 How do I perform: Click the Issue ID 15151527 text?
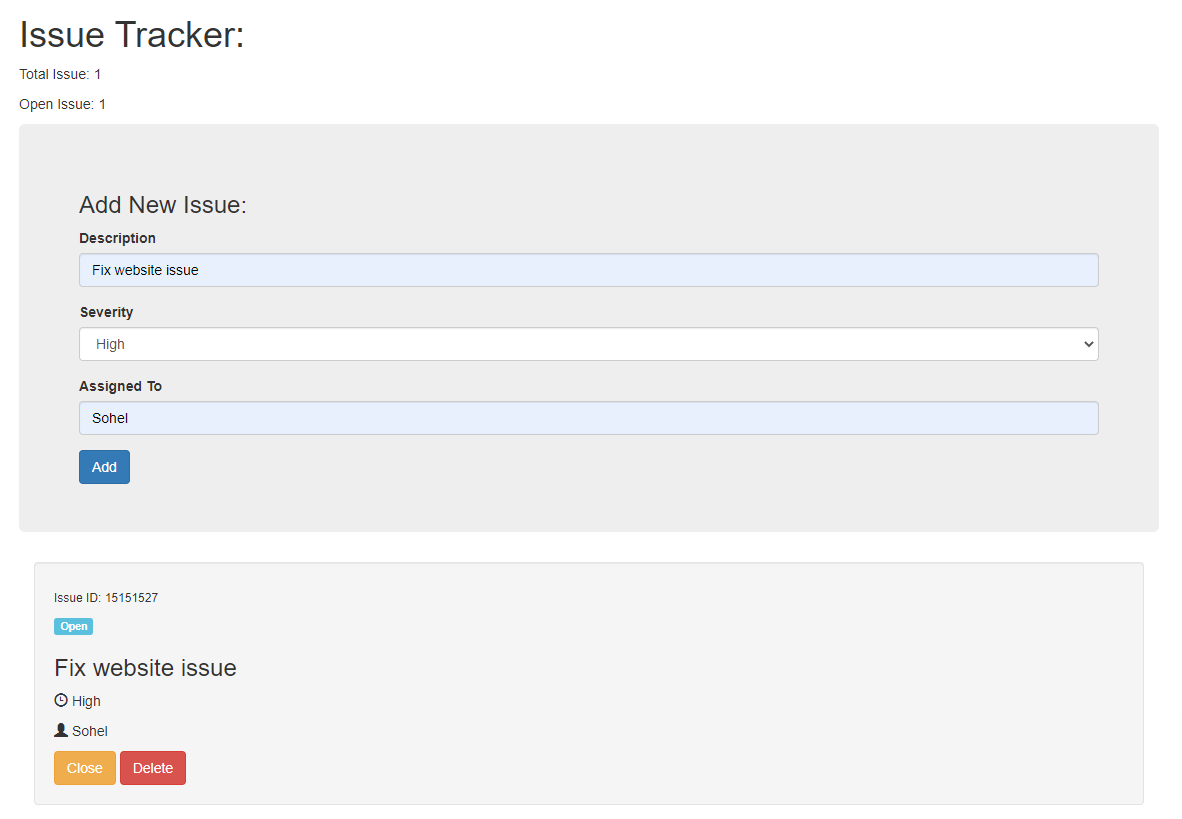[106, 598]
